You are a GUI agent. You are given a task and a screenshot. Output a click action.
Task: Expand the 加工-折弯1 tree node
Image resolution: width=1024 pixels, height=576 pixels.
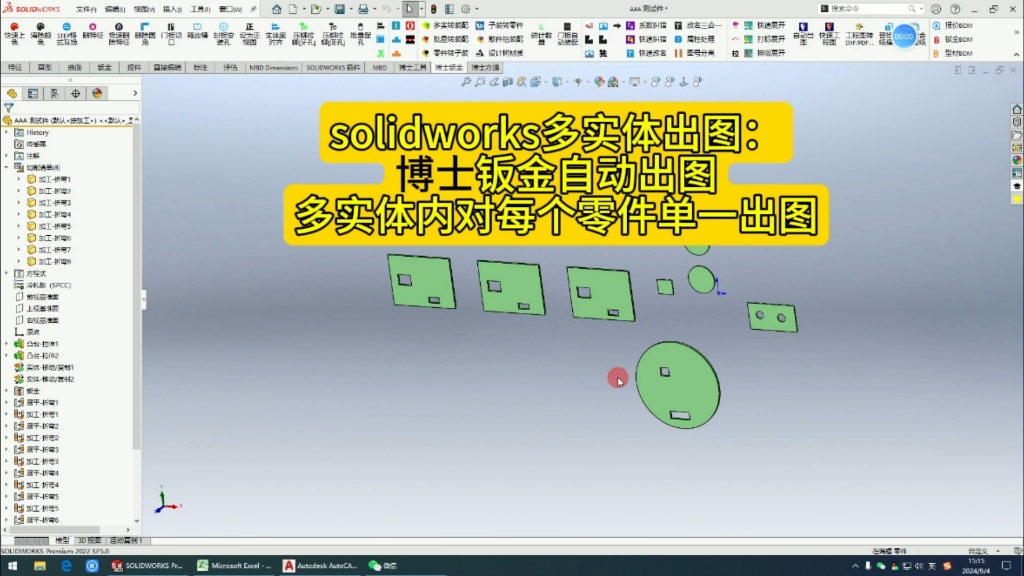click(19, 178)
